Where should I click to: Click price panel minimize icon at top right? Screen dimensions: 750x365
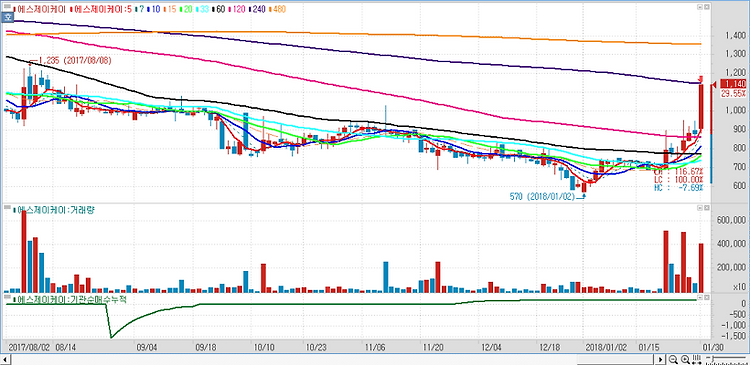tap(699, 7)
